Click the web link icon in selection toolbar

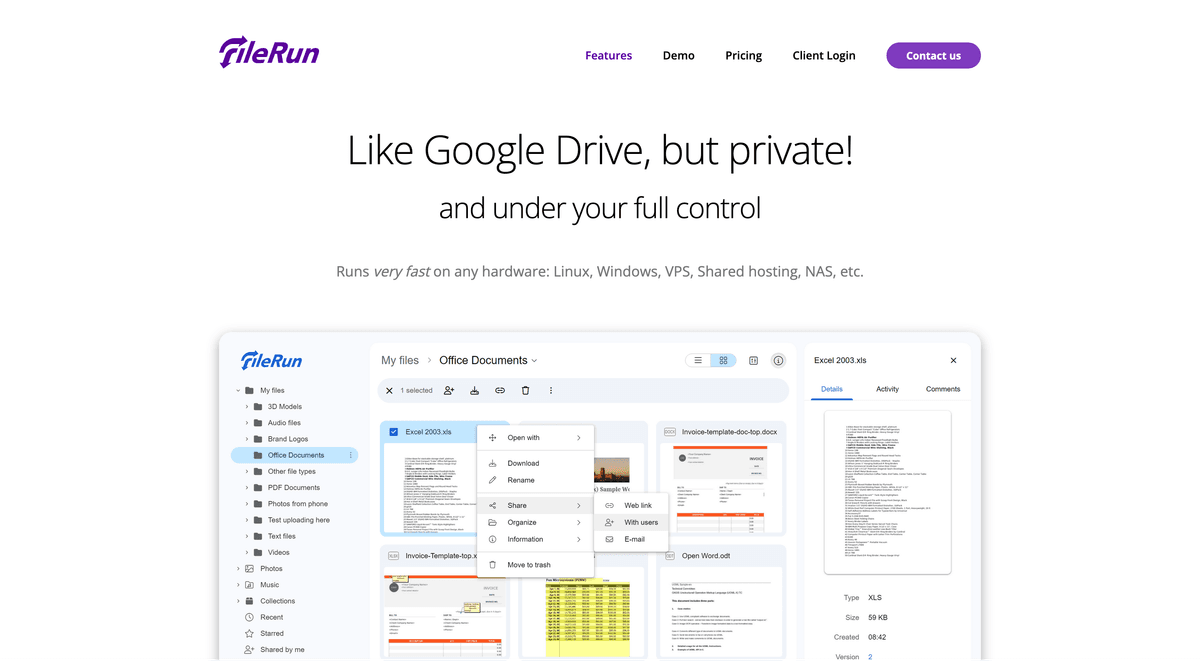(x=500, y=391)
